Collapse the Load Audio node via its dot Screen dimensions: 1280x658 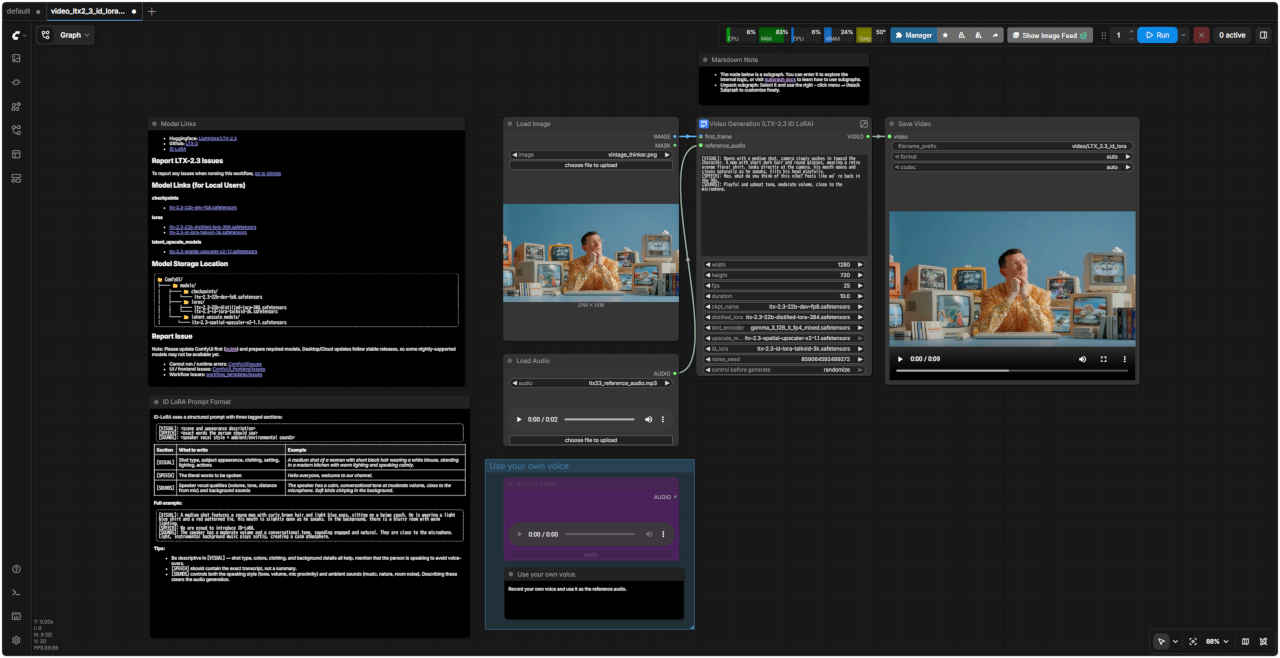point(510,361)
